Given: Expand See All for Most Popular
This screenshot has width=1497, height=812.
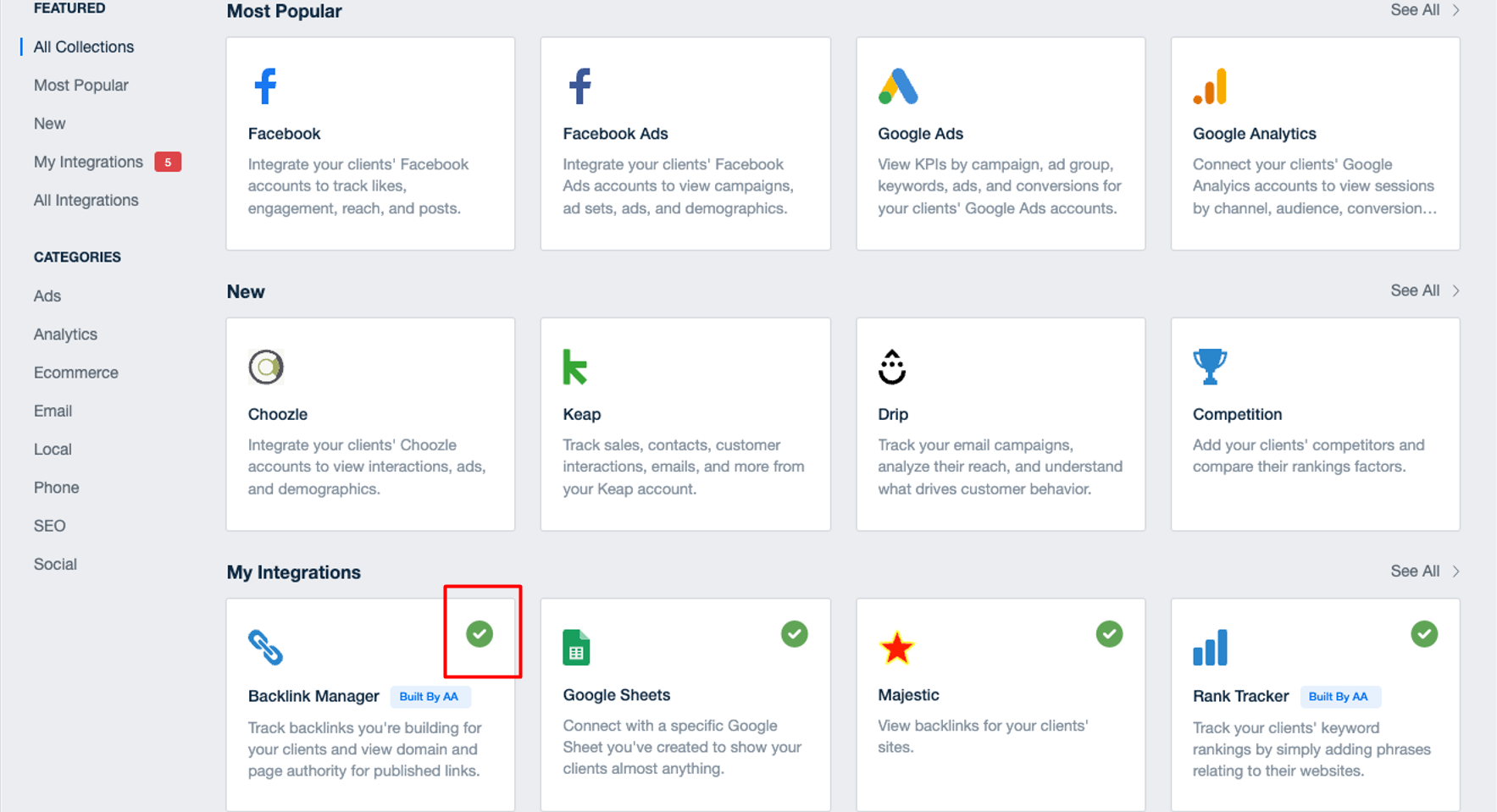Looking at the screenshot, I should pos(1425,10).
